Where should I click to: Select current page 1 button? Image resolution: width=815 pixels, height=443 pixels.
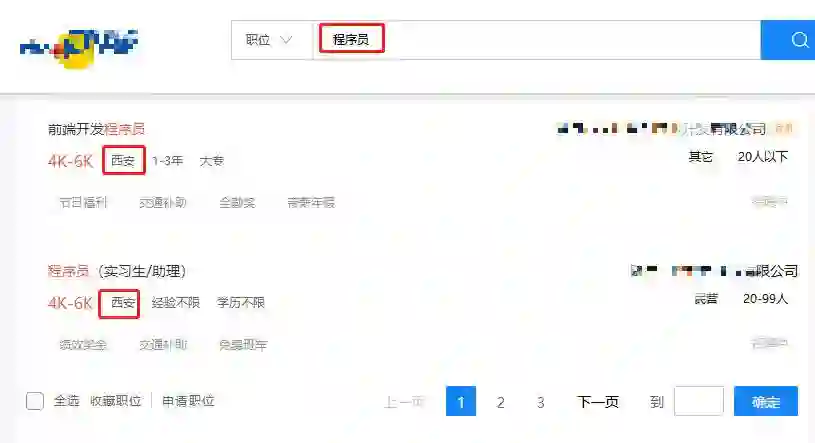[461, 401]
